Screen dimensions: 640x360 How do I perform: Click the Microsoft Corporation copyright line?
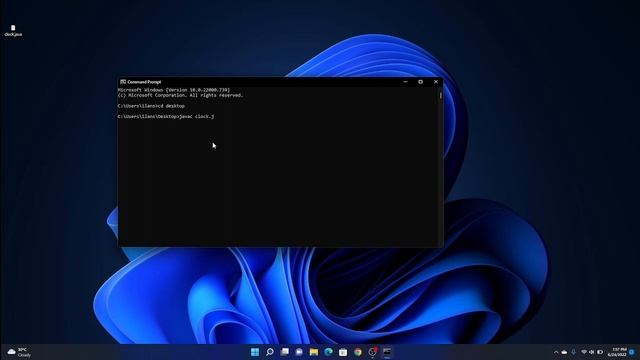[180, 95]
